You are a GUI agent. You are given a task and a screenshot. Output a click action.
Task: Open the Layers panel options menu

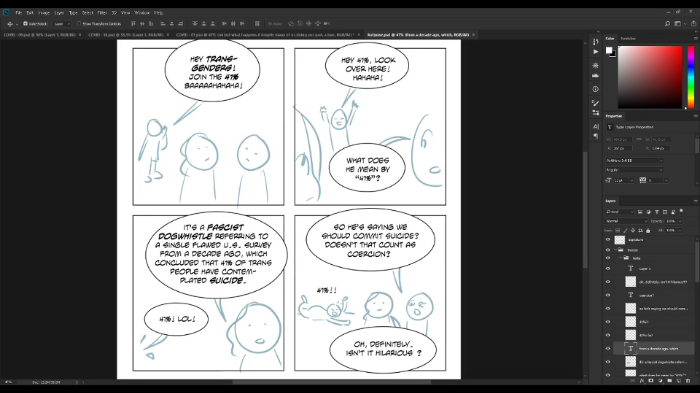(695, 201)
